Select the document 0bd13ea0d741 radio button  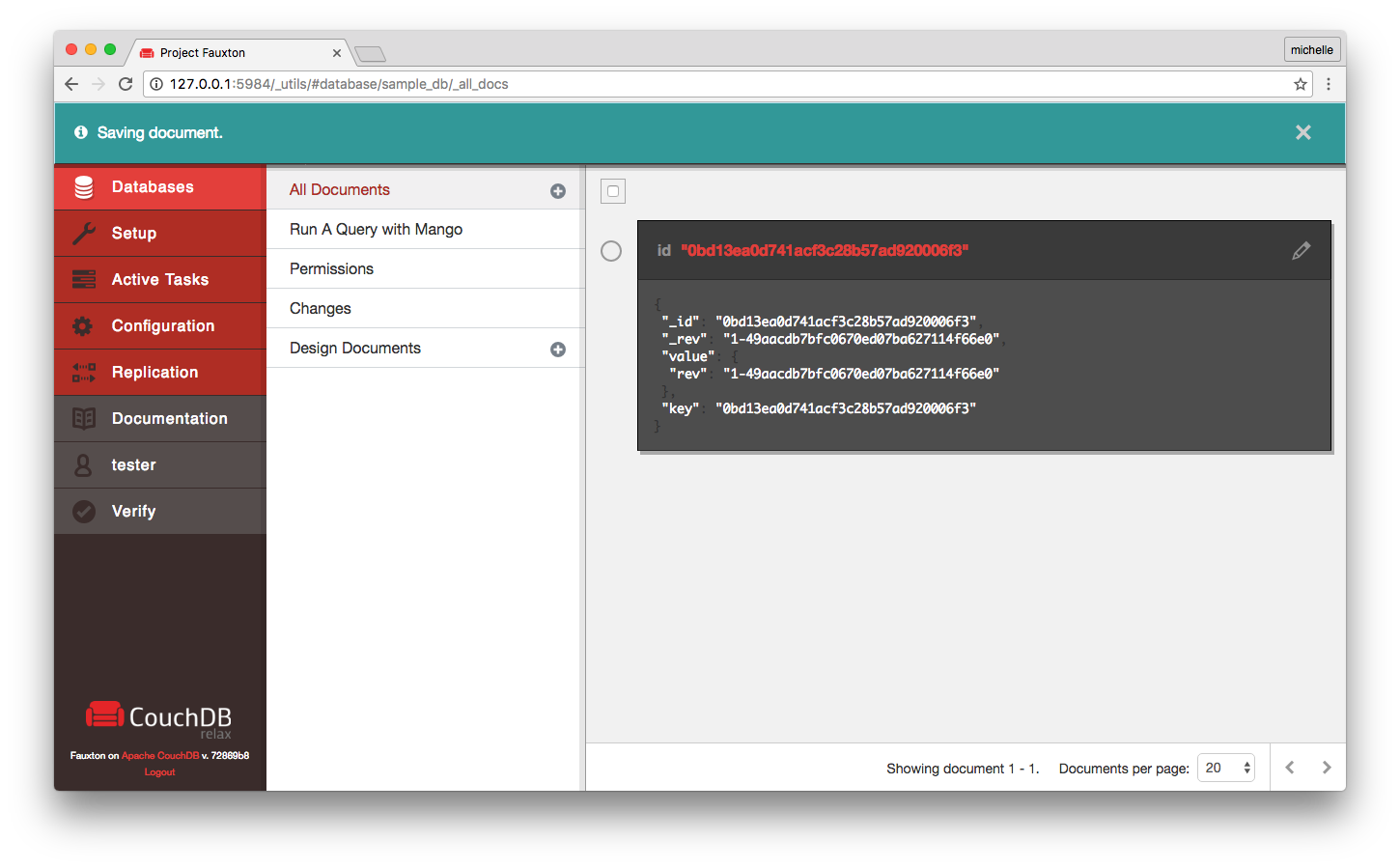[611, 251]
